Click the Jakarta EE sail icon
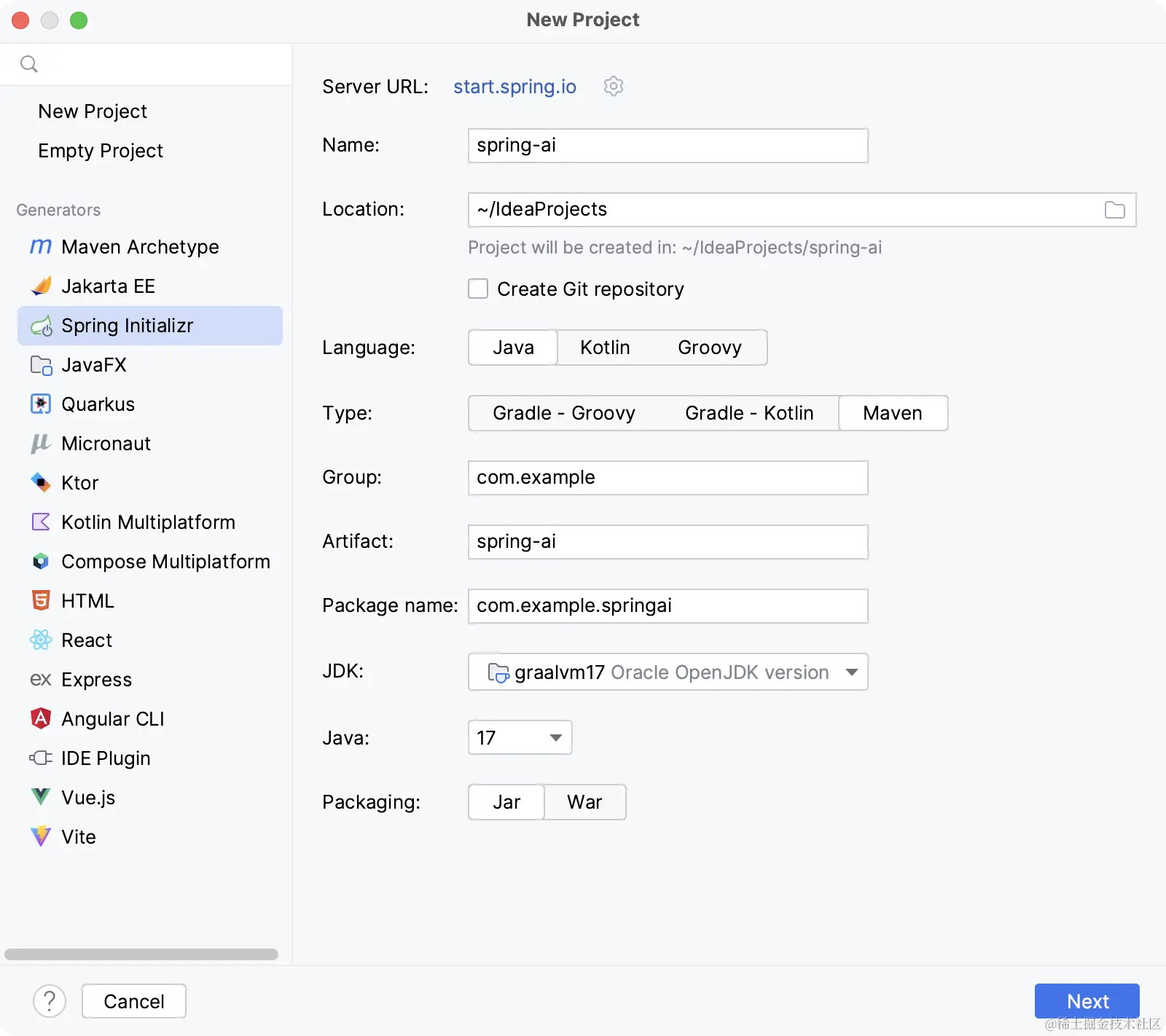Screen dimensions: 1166x1036 tap(41, 286)
